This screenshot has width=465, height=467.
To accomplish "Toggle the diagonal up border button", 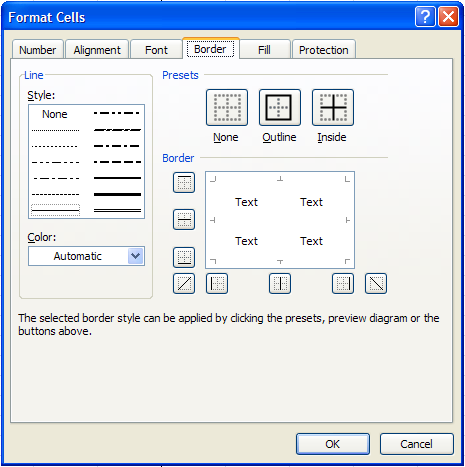I will (x=184, y=283).
